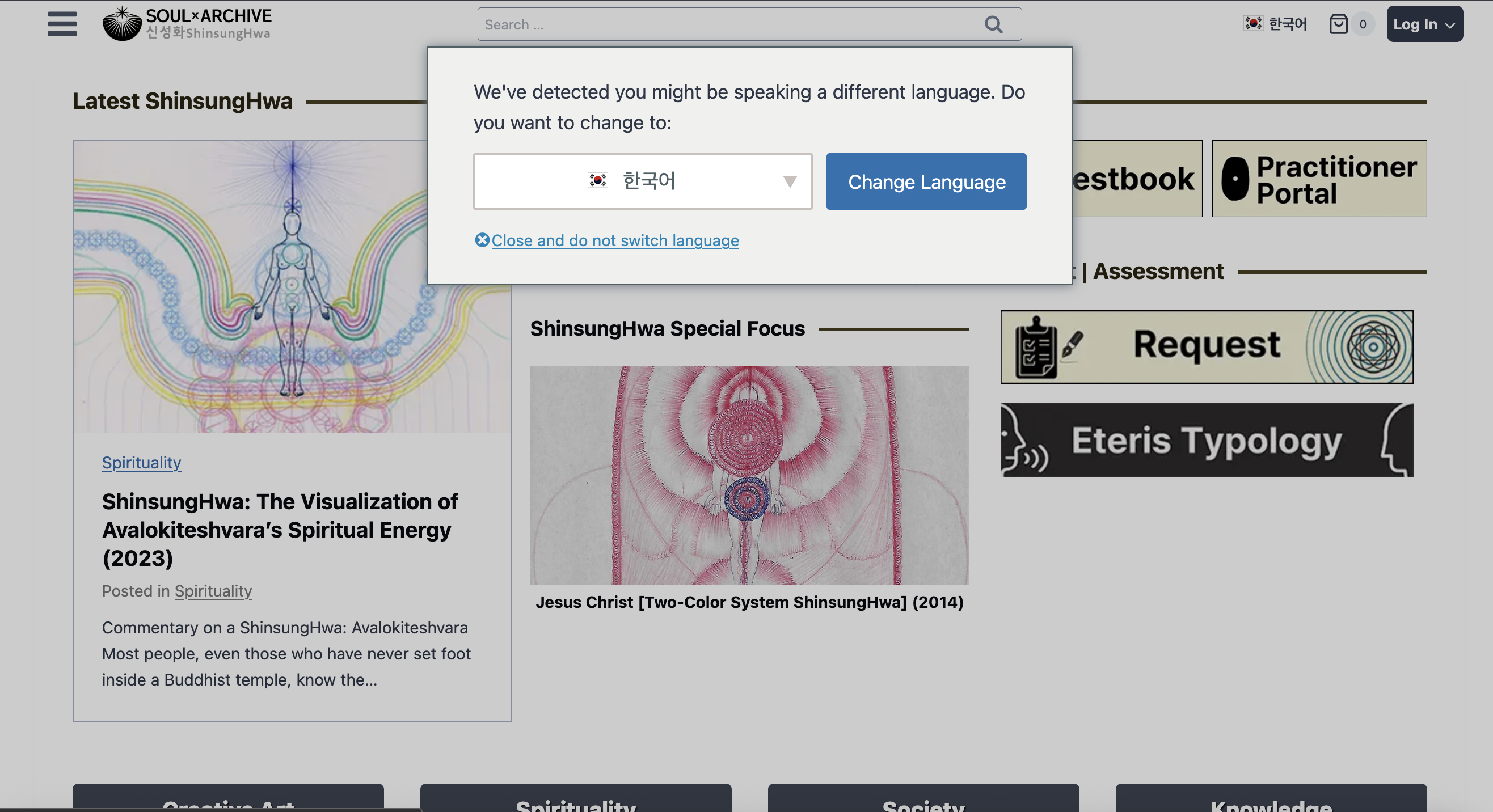Open the Posted in Spirituality link
Image resolution: width=1493 pixels, height=812 pixels.
213,591
